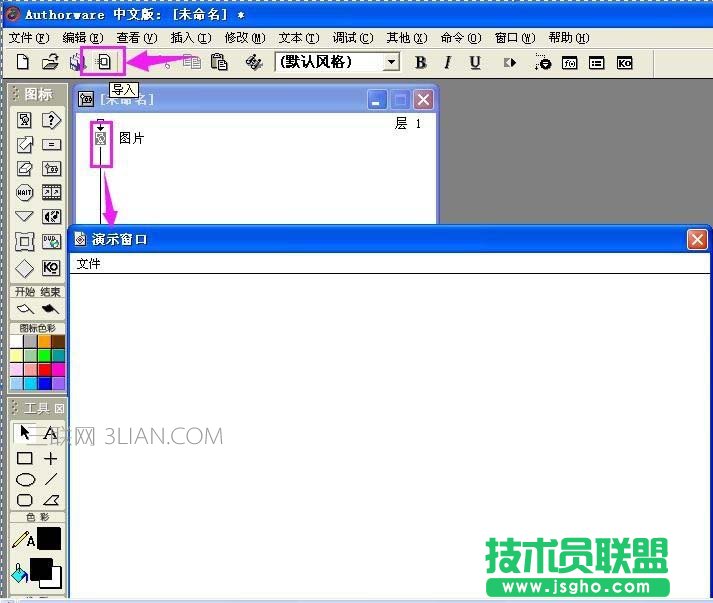Click the Copy toolbar icon
Screen dimensions: 713x603
(192, 62)
